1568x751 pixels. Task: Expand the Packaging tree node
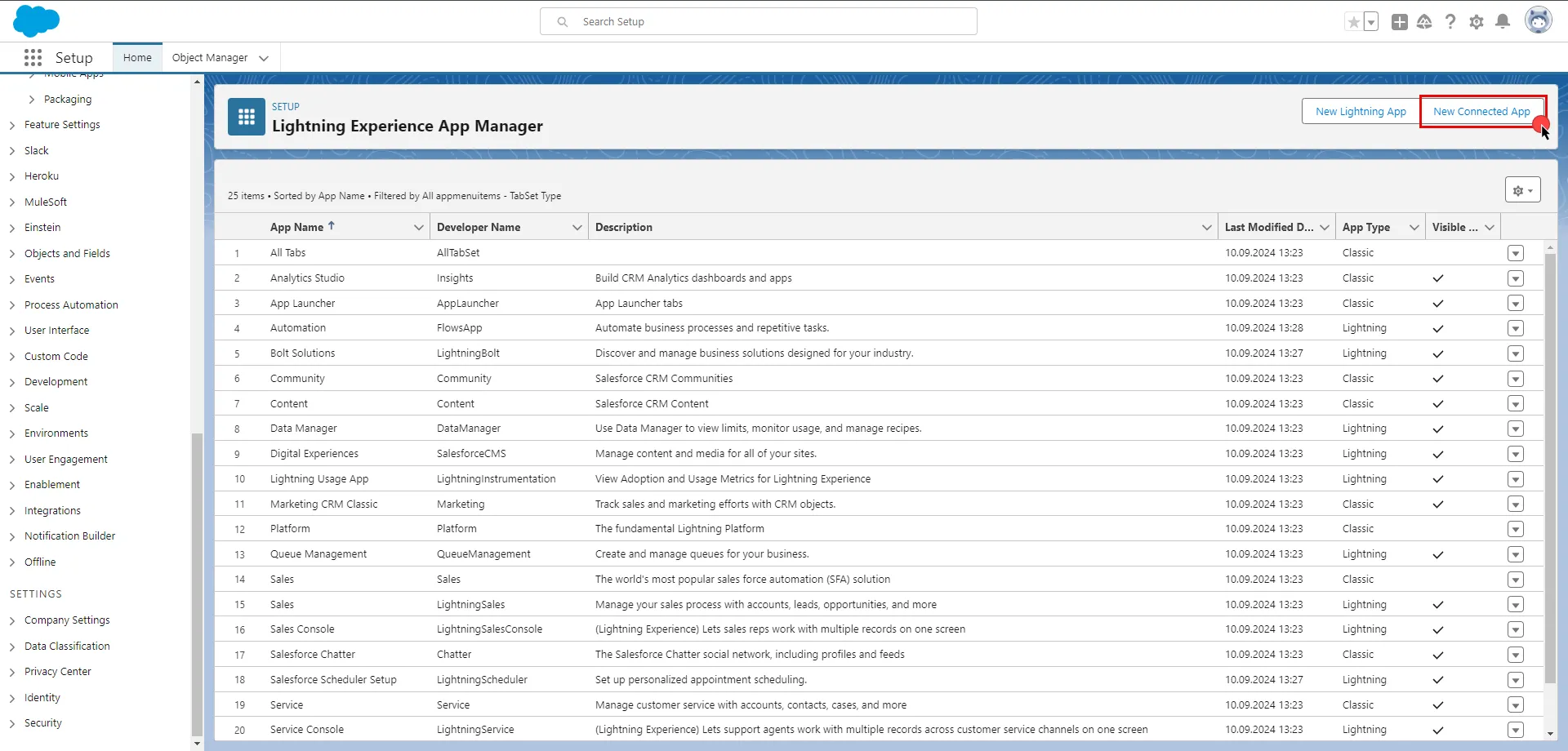coord(32,100)
